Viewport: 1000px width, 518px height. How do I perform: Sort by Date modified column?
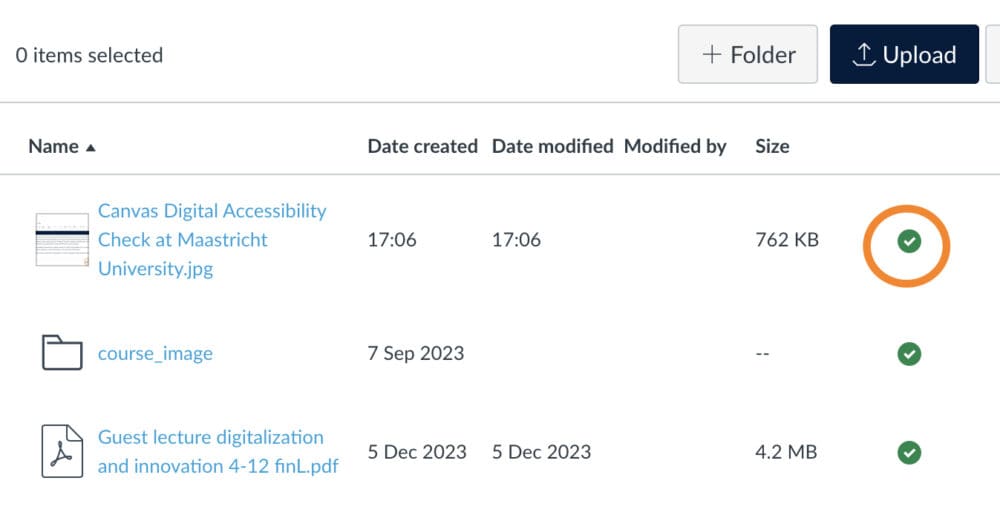[x=552, y=146]
